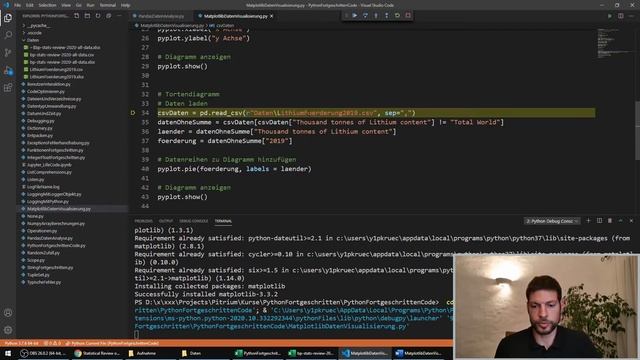
Task: Select the Python interpreter in the status bar
Action: [21, 343]
